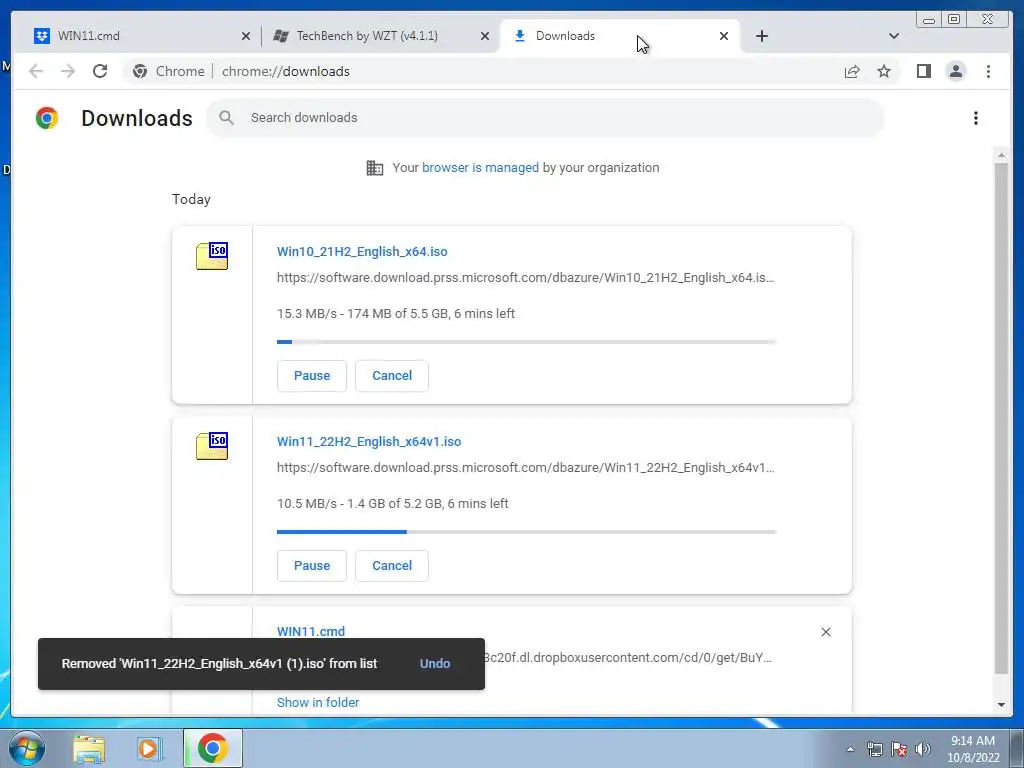This screenshot has width=1024, height=768.
Task: Cancel the Win10_21H2 ISO download
Action: [392, 376]
